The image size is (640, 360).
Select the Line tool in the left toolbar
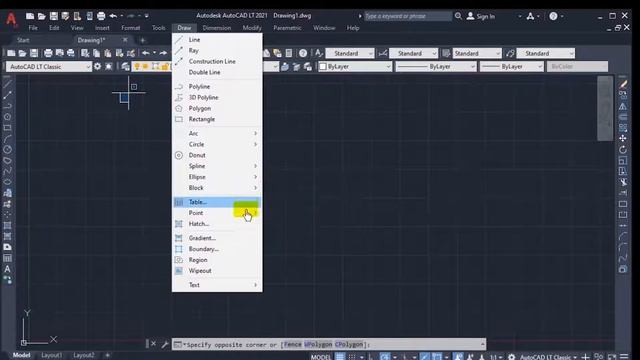coord(7,84)
